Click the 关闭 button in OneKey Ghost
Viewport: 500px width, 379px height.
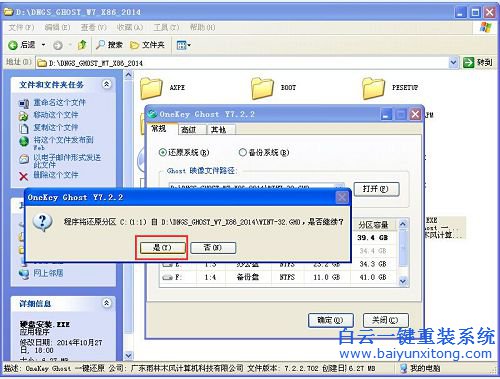click(x=385, y=320)
